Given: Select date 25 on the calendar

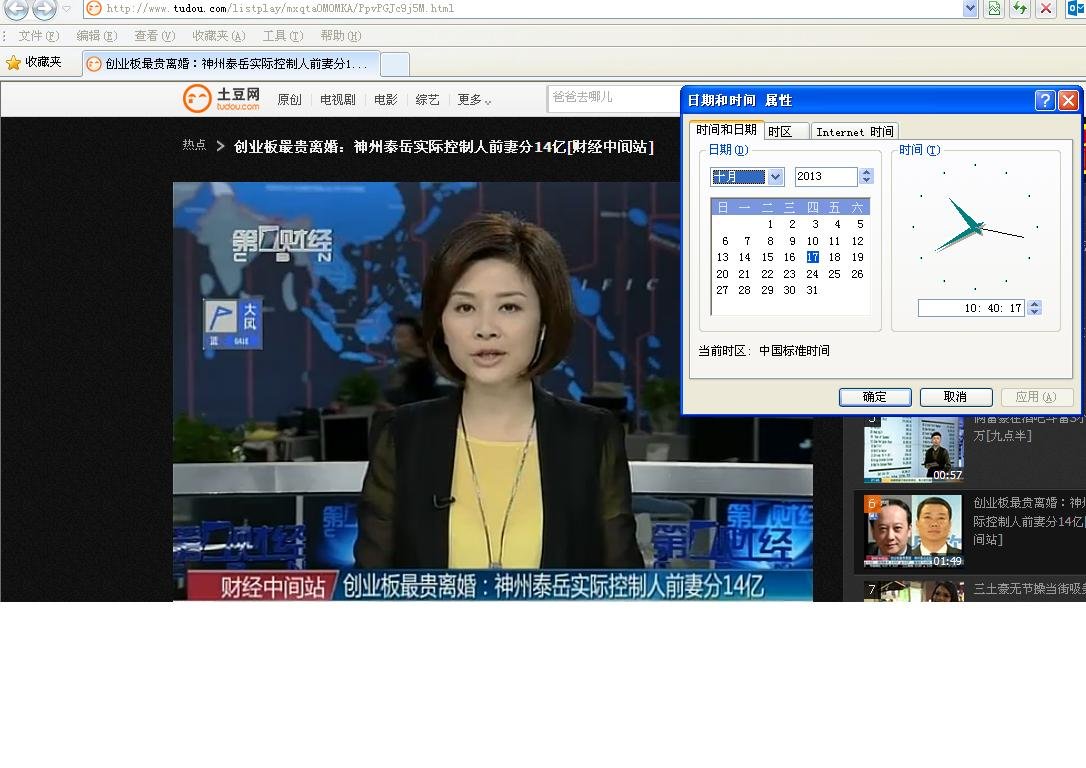Looking at the screenshot, I should click(x=834, y=273).
